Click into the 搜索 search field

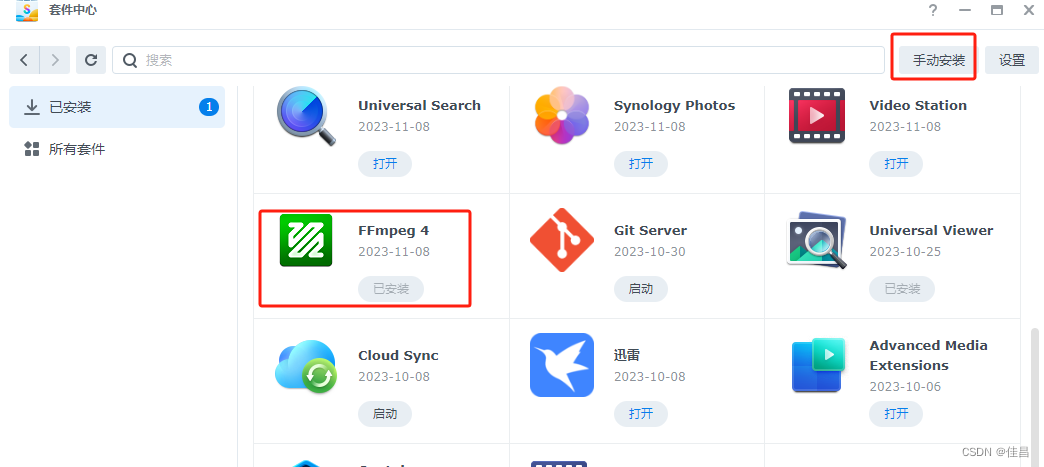point(498,60)
